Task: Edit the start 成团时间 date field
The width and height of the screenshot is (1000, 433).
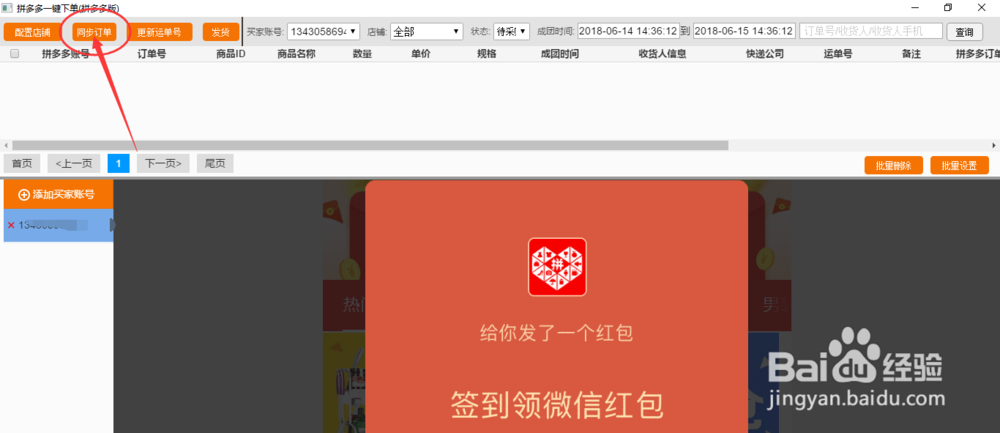Action: point(628,31)
